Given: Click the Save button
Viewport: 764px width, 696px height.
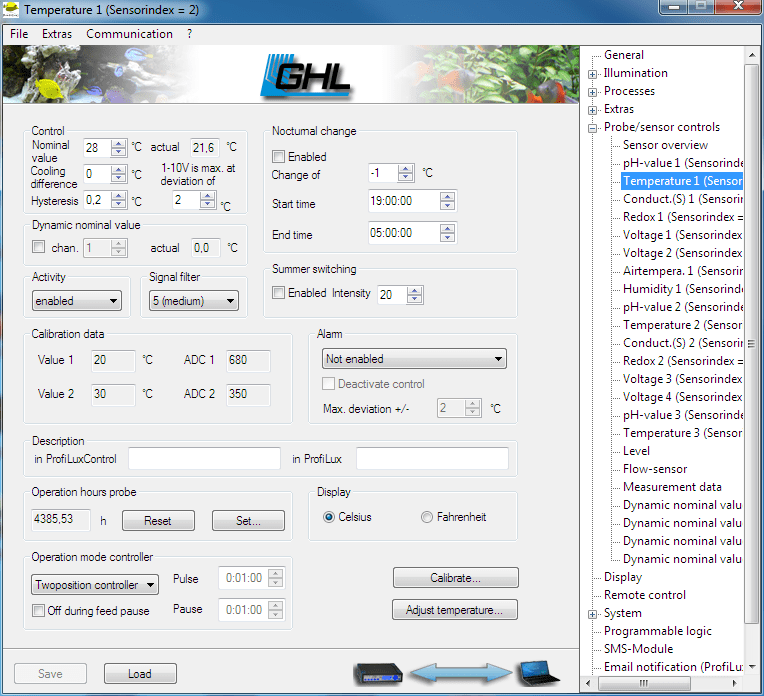Looking at the screenshot, I should point(51,674).
